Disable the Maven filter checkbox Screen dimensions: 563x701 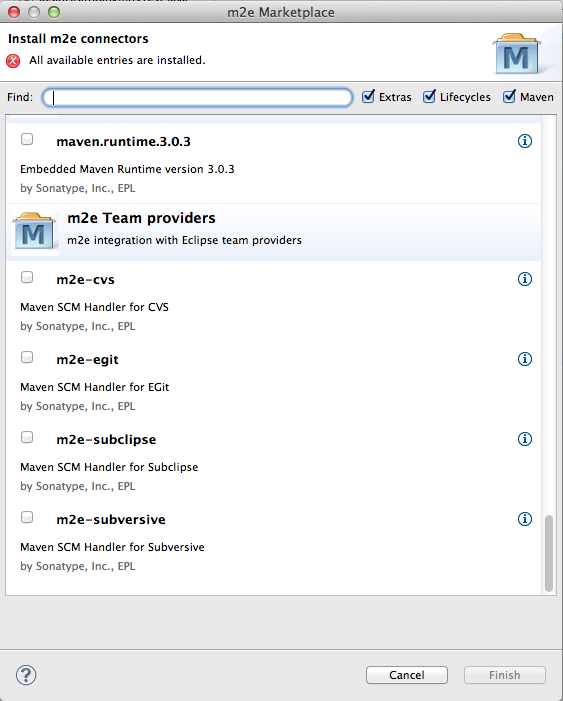point(509,97)
